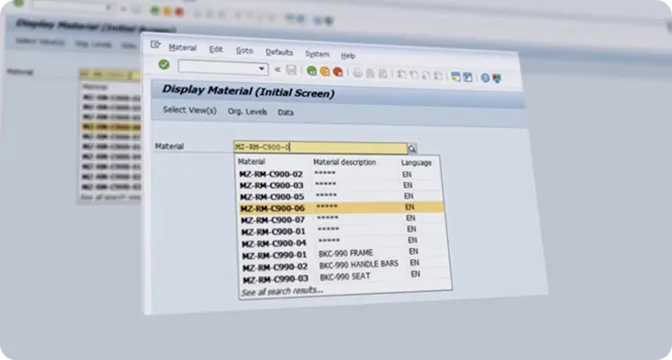Expand the command field dropdown arrow
The height and width of the screenshot is (360, 672).
click(261, 69)
